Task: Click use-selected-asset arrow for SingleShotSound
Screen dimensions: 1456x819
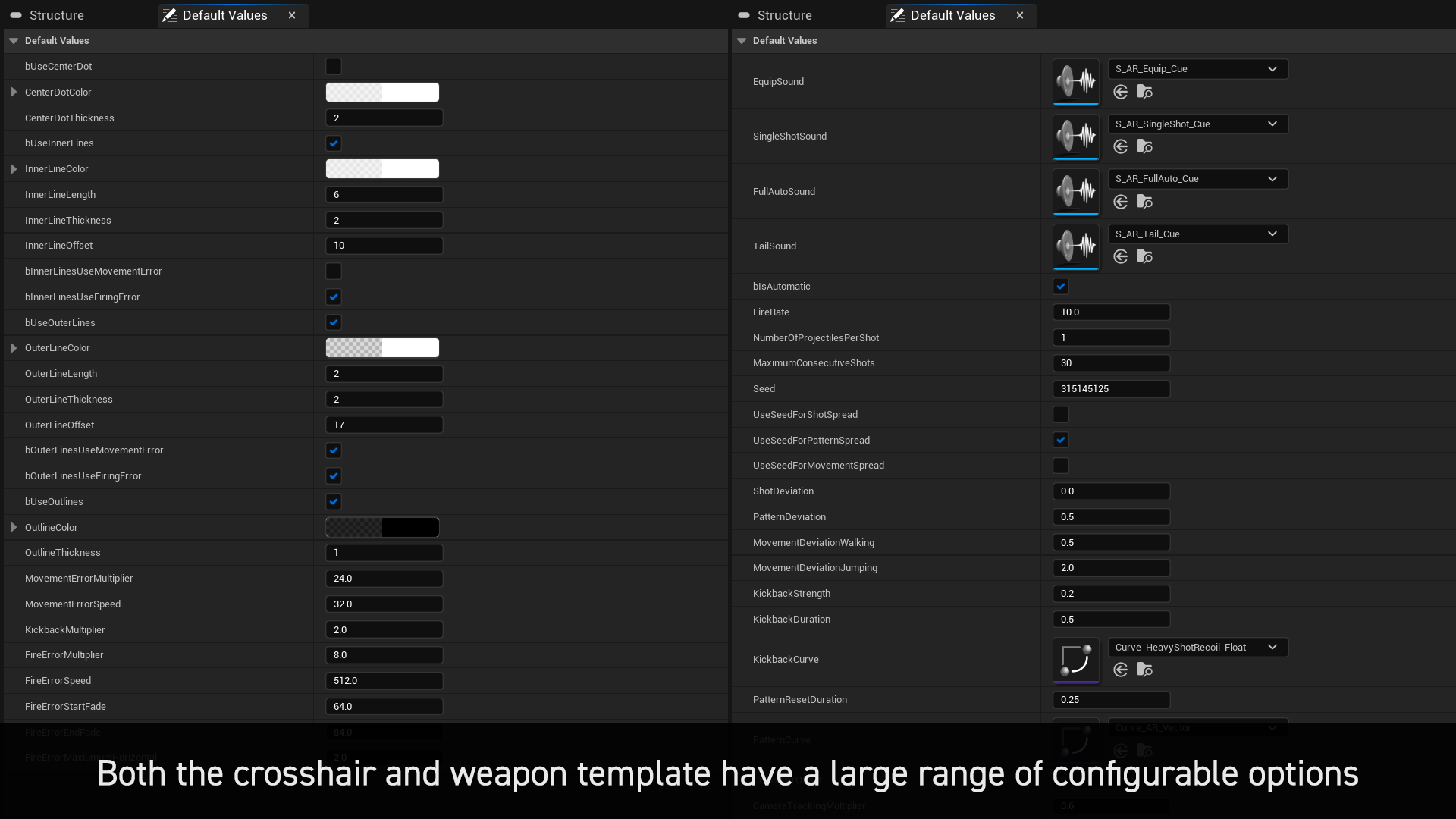Action: click(1120, 146)
